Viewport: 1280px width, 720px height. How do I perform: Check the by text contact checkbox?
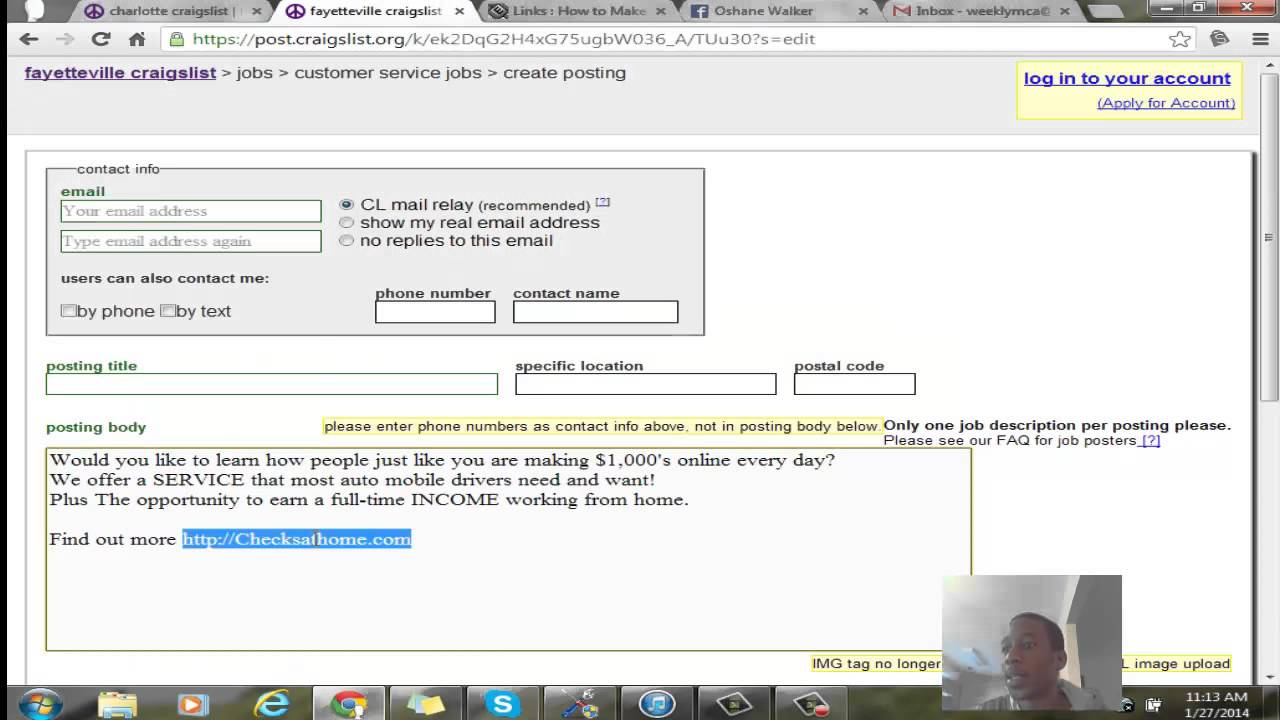167,311
